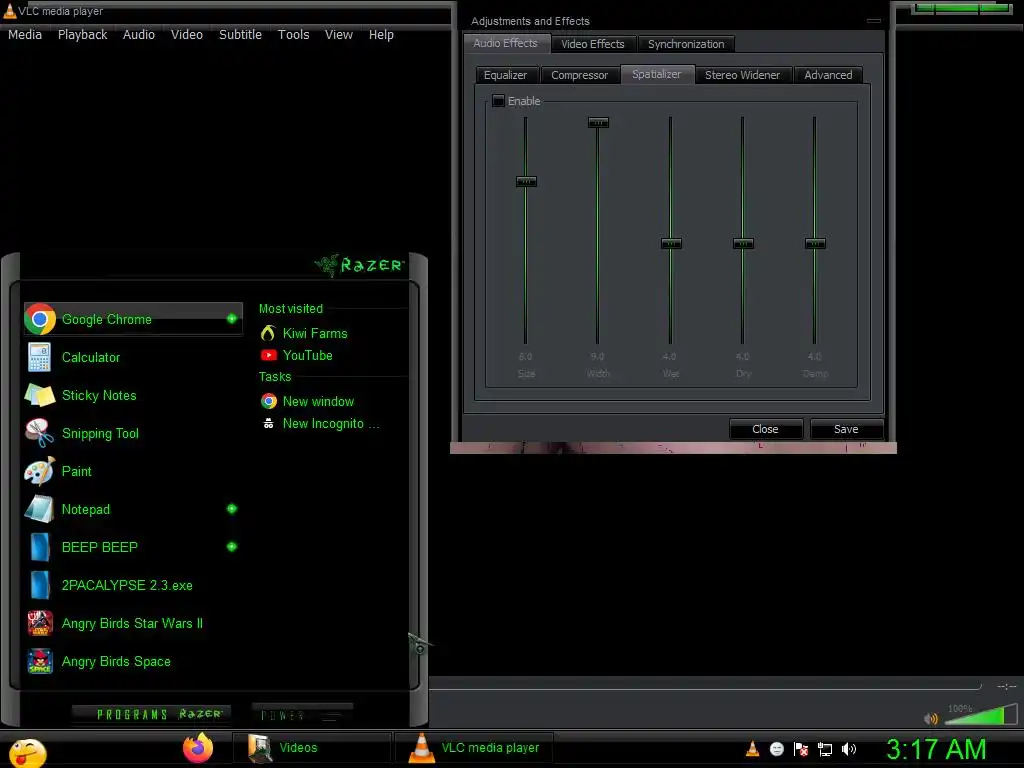
Task: Open Playback menu in VLC
Action: [82, 35]
